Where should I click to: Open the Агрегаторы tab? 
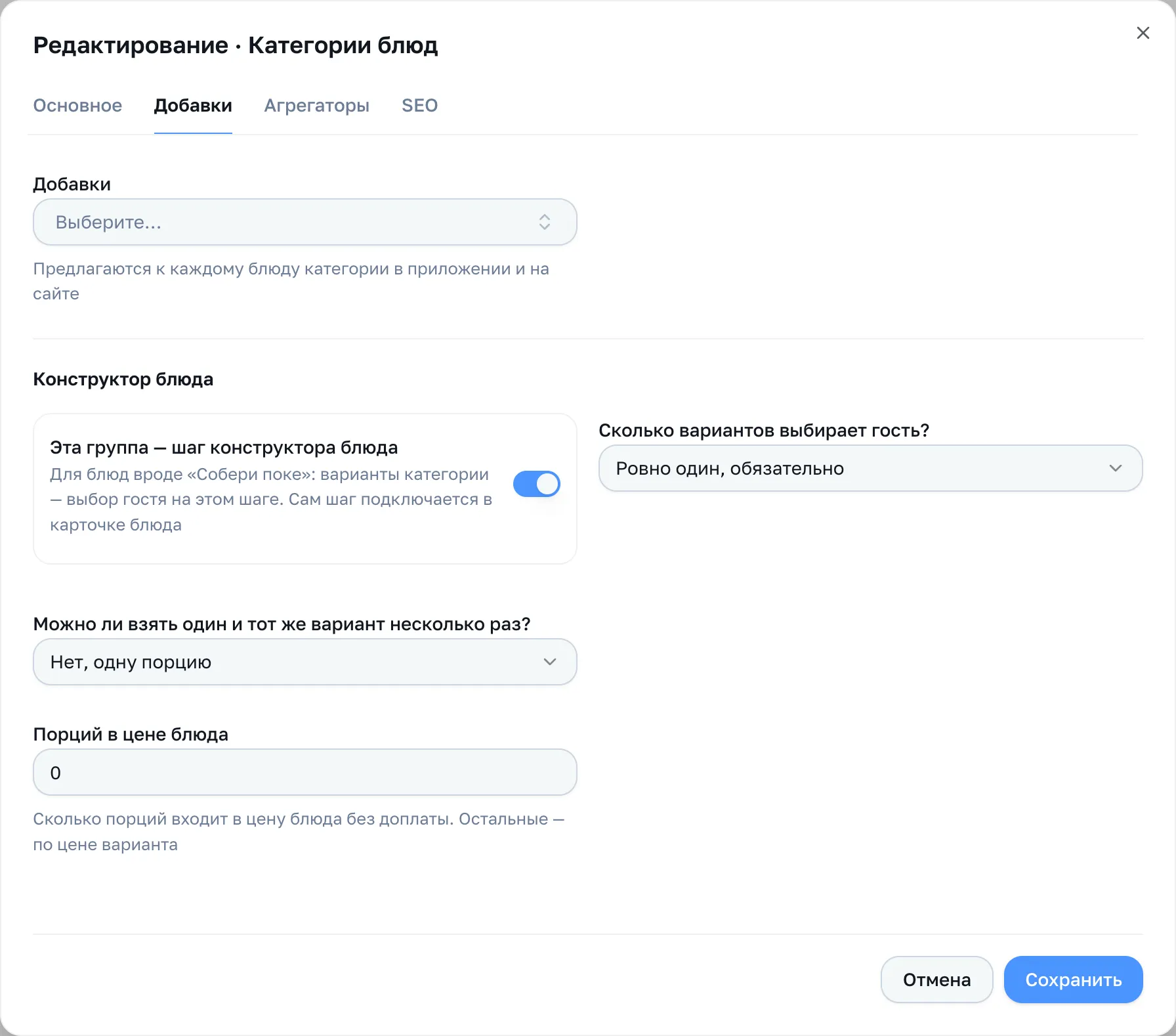point(317,106)
